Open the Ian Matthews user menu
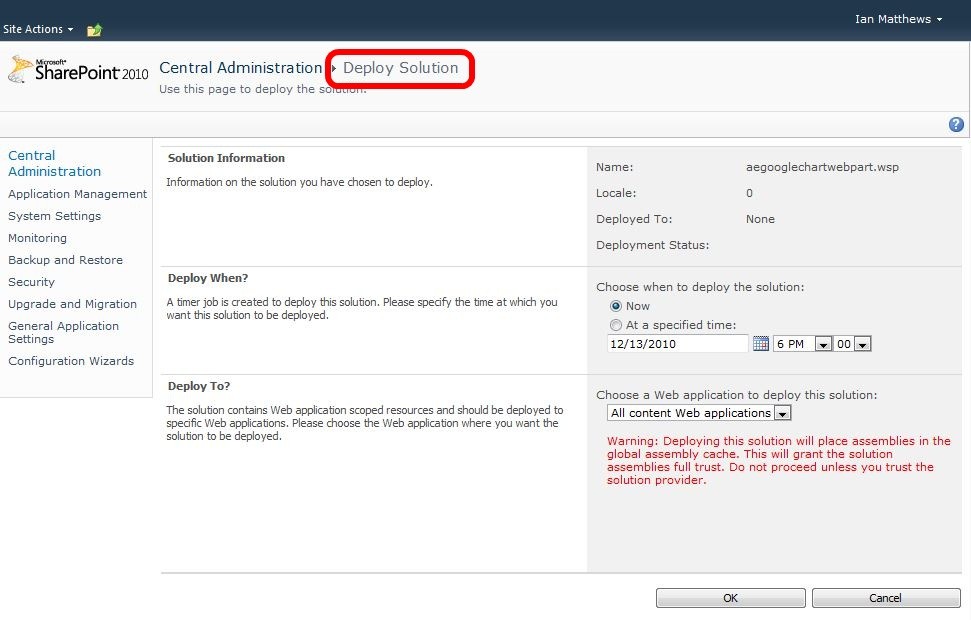This screenshot has height=620, width=971. point(898,19)
